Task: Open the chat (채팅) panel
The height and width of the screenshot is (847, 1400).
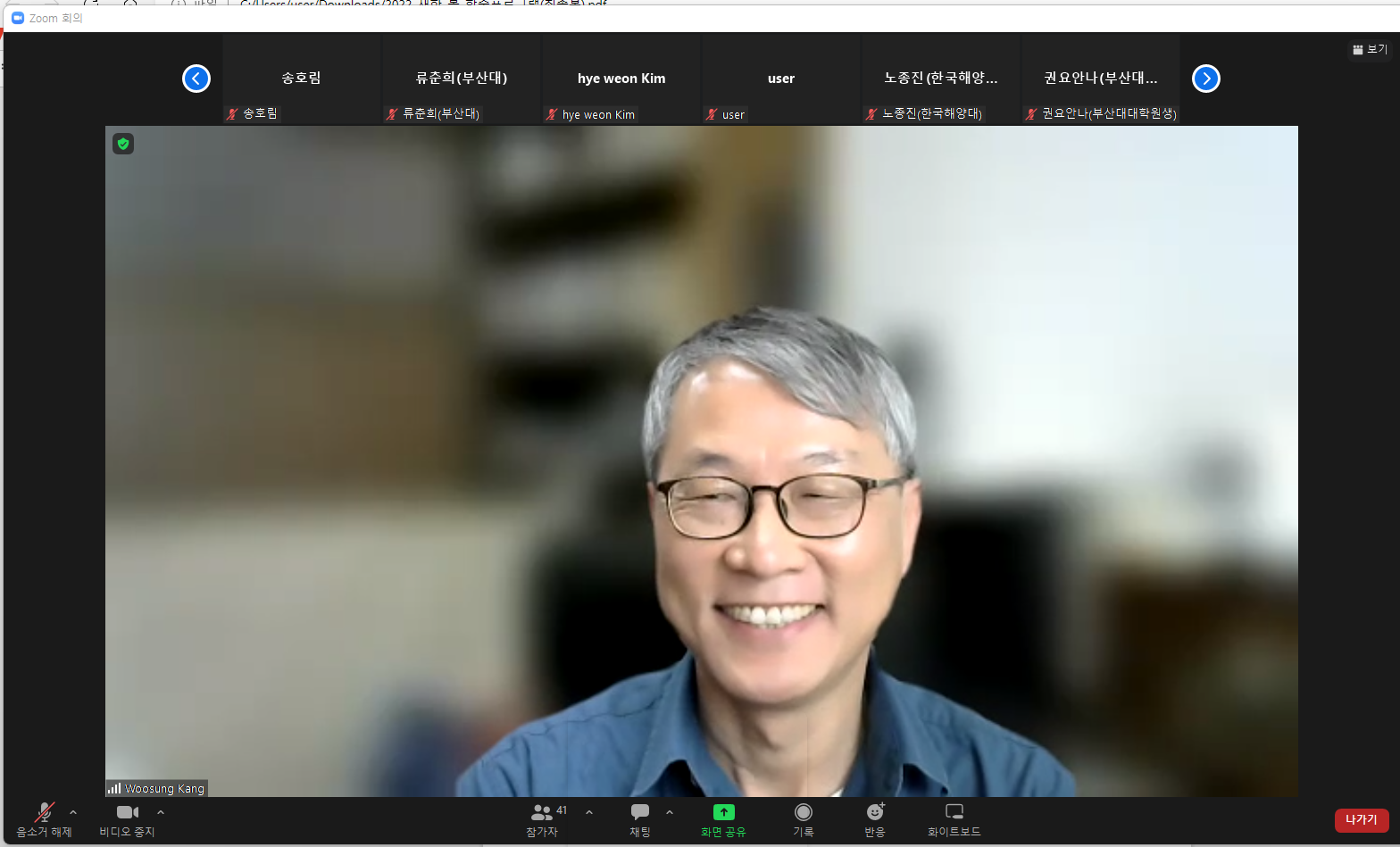Action: (640, 818)
